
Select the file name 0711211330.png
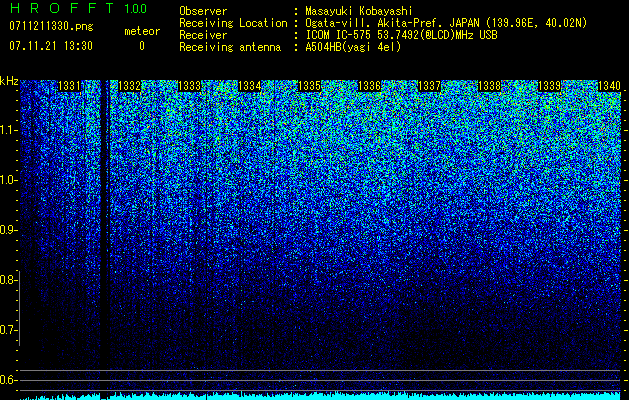[51, 26]
